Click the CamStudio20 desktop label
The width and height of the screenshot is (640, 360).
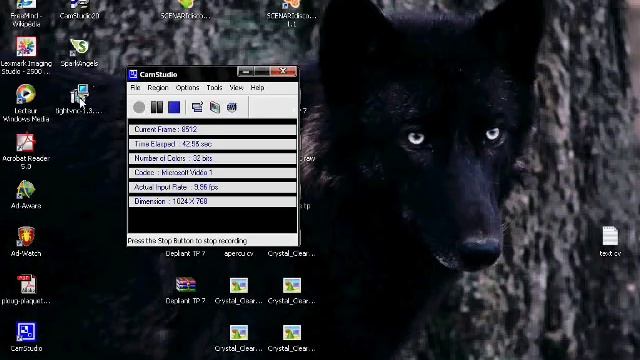tap(79, 16)
